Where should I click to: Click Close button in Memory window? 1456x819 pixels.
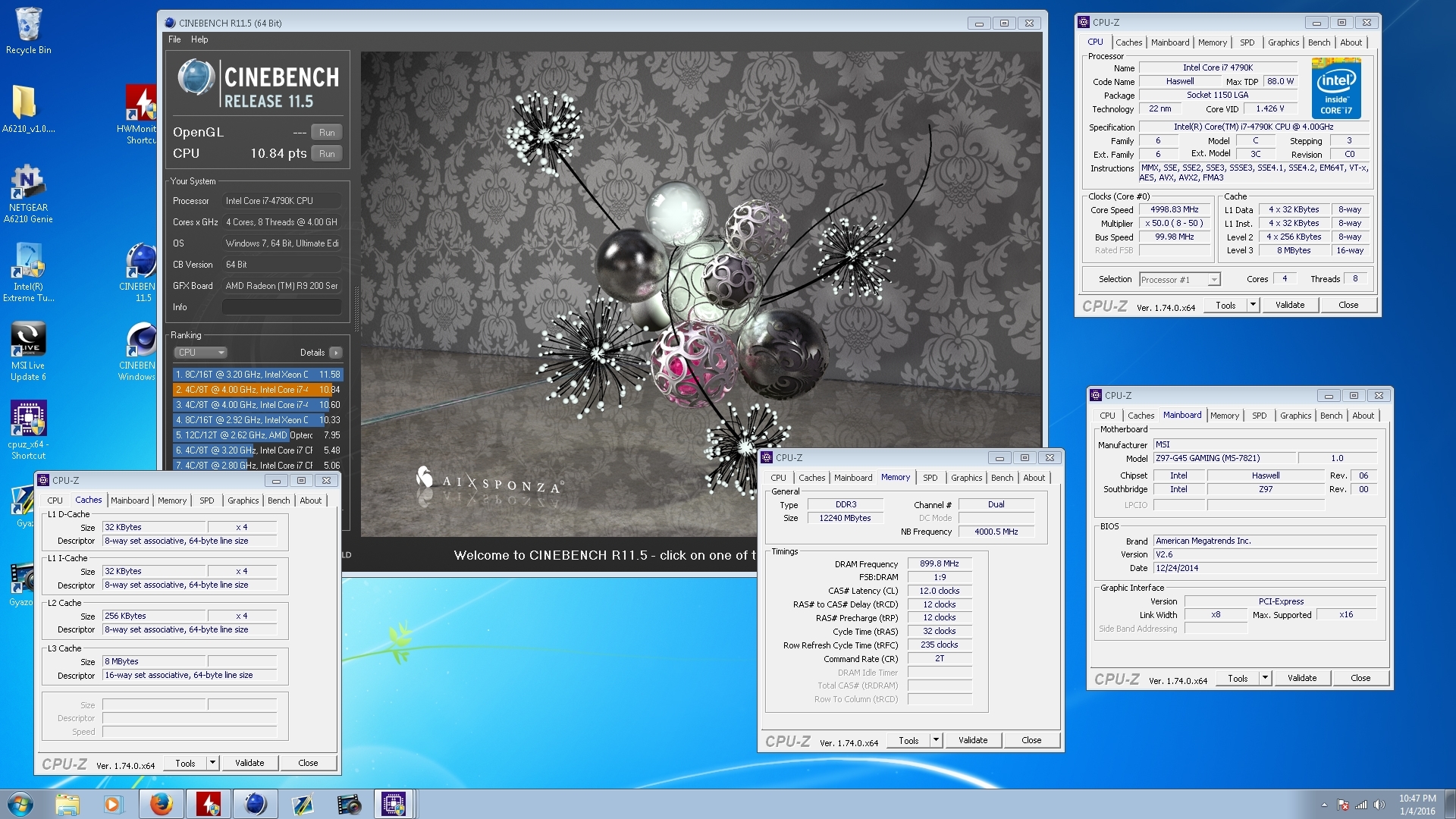coord(1031,740)
